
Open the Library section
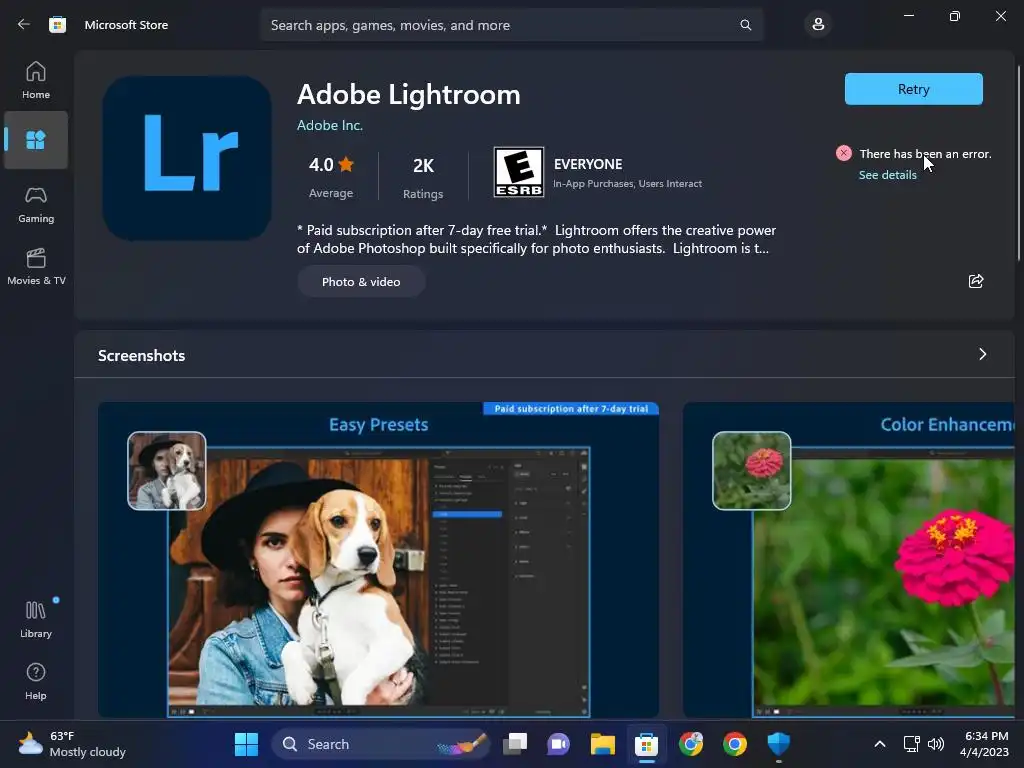point(36,619)
